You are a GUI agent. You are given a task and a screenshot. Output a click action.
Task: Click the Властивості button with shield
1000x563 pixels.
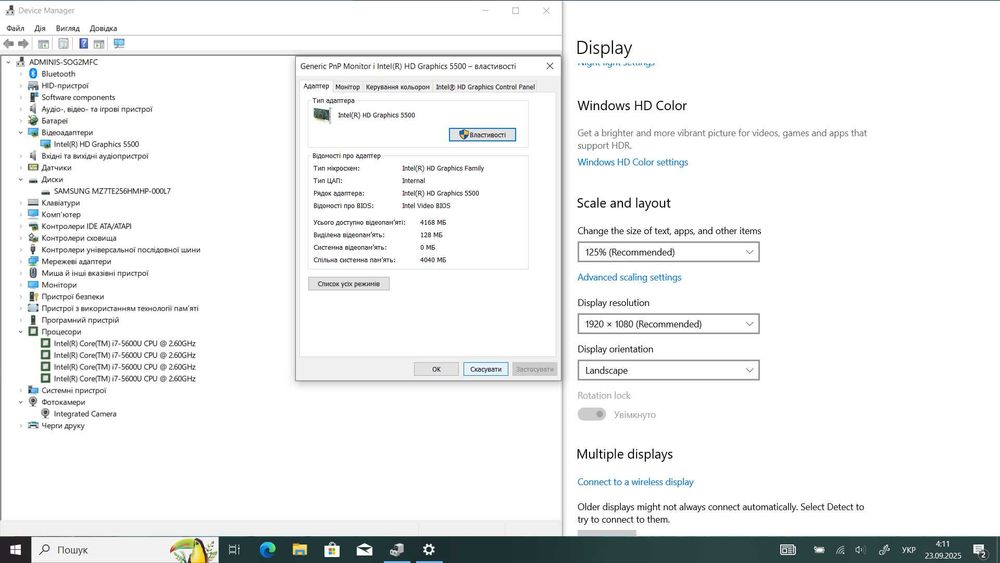point(483,135)
